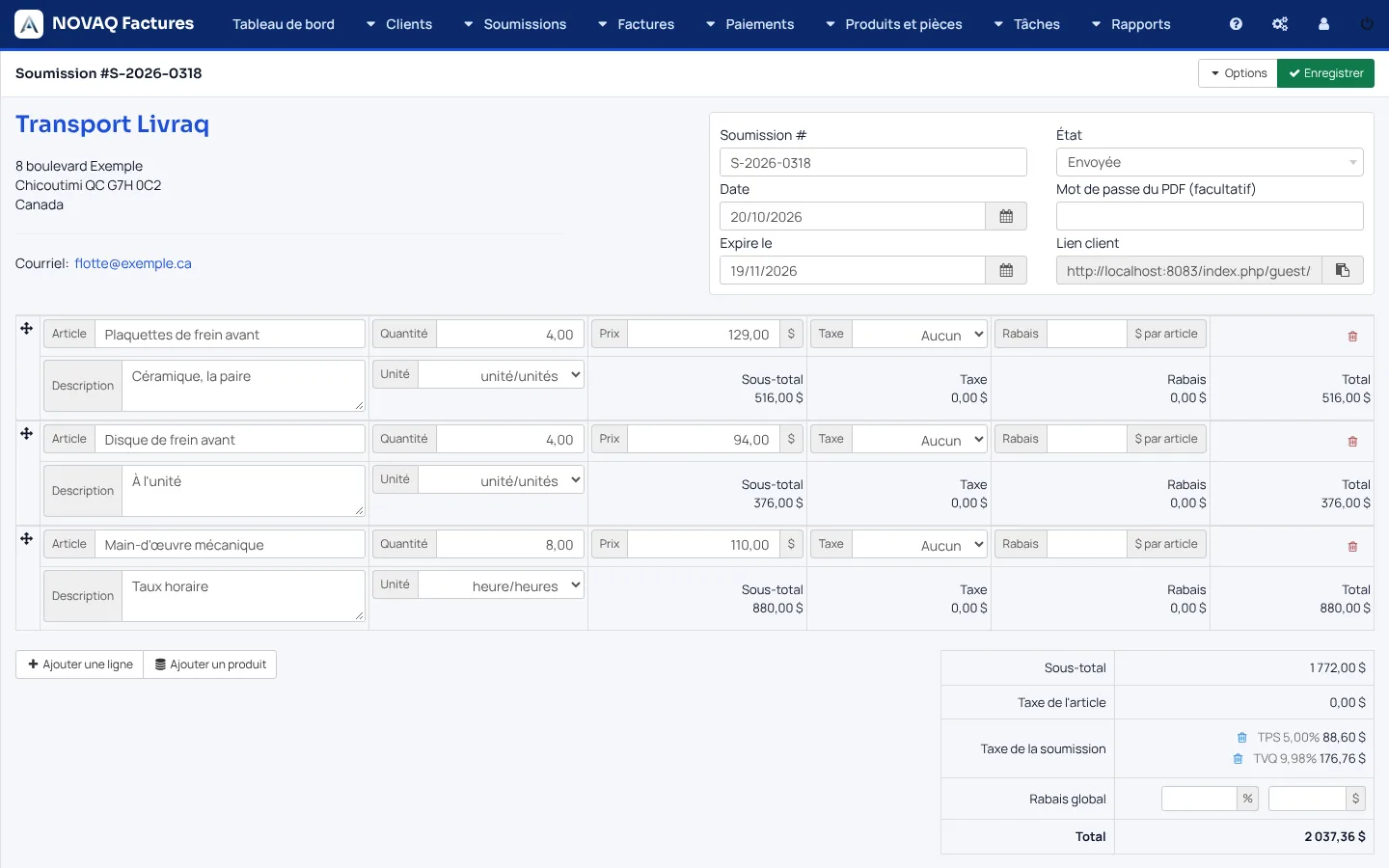Click the NOVAQ Factures logo icon
Image resolution: width=1389 pixels, height=868 pixels.
[x=29, y=24]
